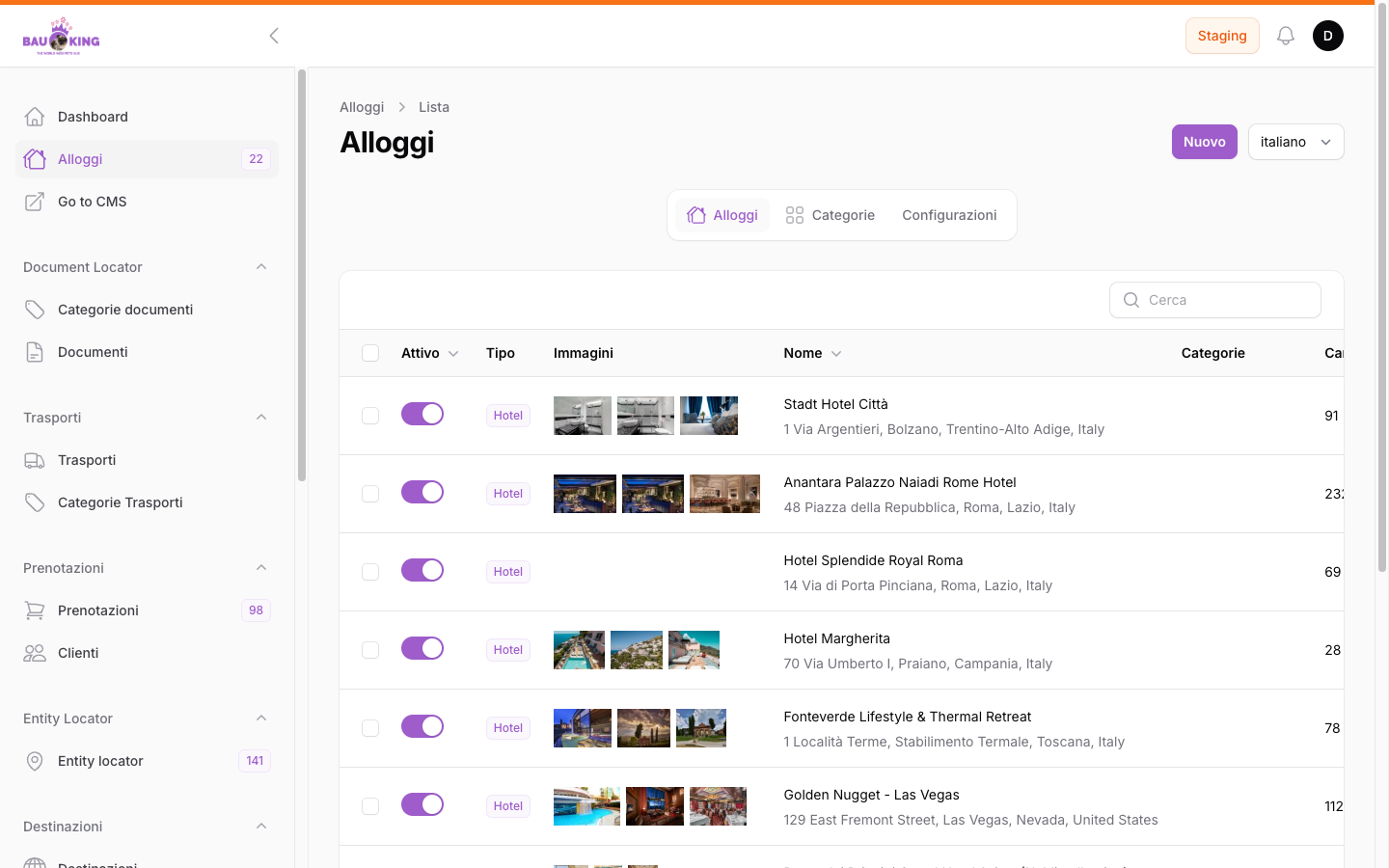Click the Categorie tab grid icon
Image resolution: width=1389 pixels, height=868 pixels.
(795, 215)
